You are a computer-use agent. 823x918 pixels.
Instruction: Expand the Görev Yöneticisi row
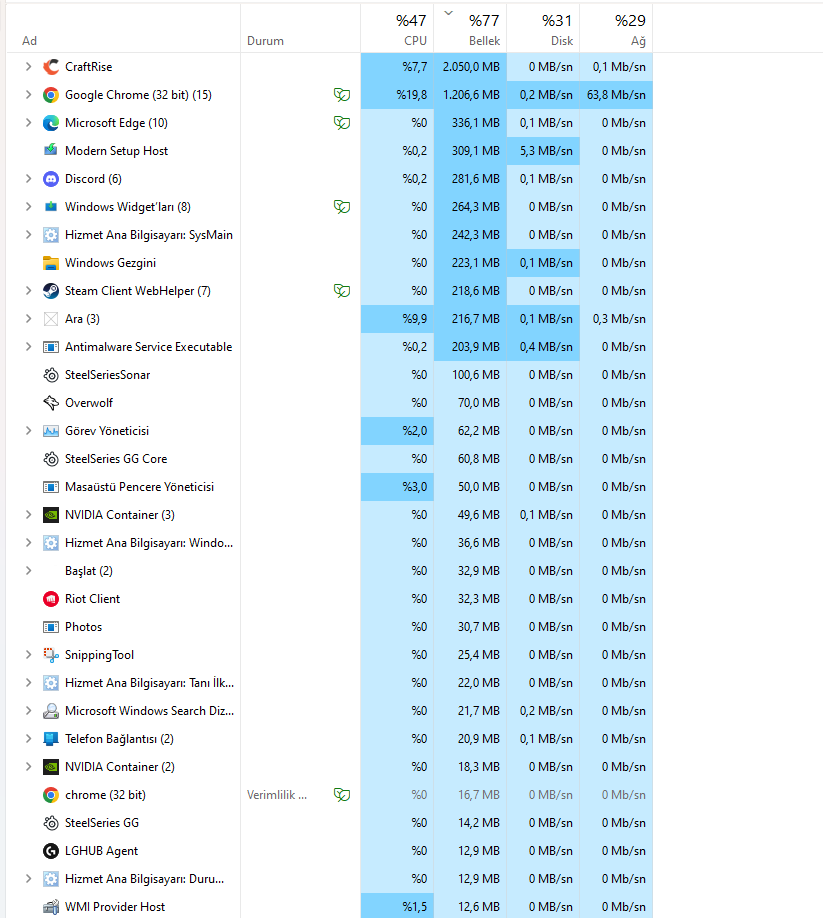click(x=28, y=431)
